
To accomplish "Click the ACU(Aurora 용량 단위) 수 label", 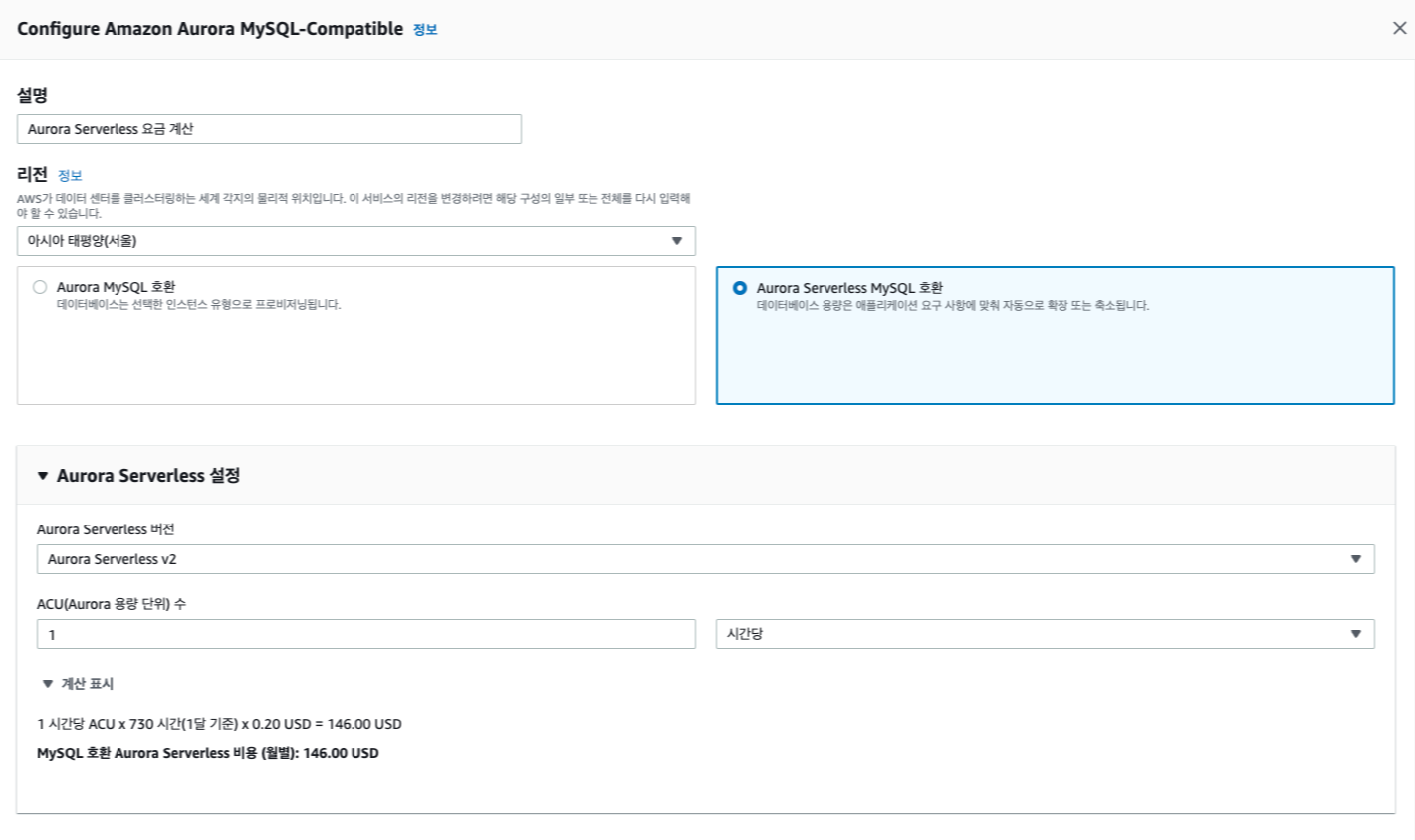I will (x=112, y=604).
